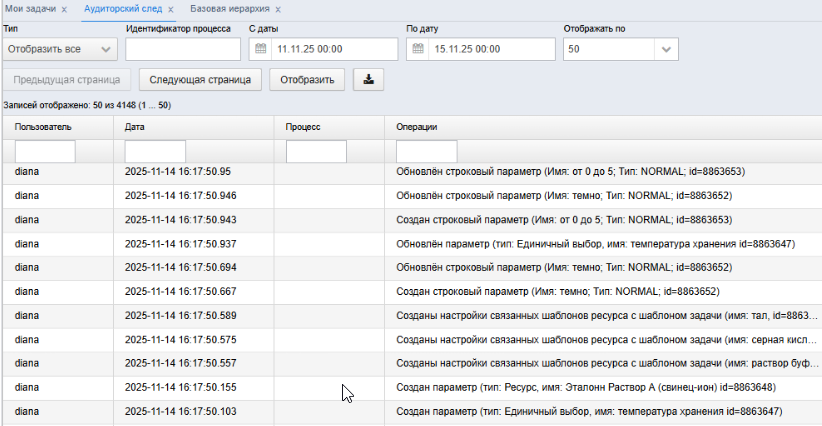
Task: Click 'Записей отображено: 50 из 4148' status text
Action: tap(87, 105)
